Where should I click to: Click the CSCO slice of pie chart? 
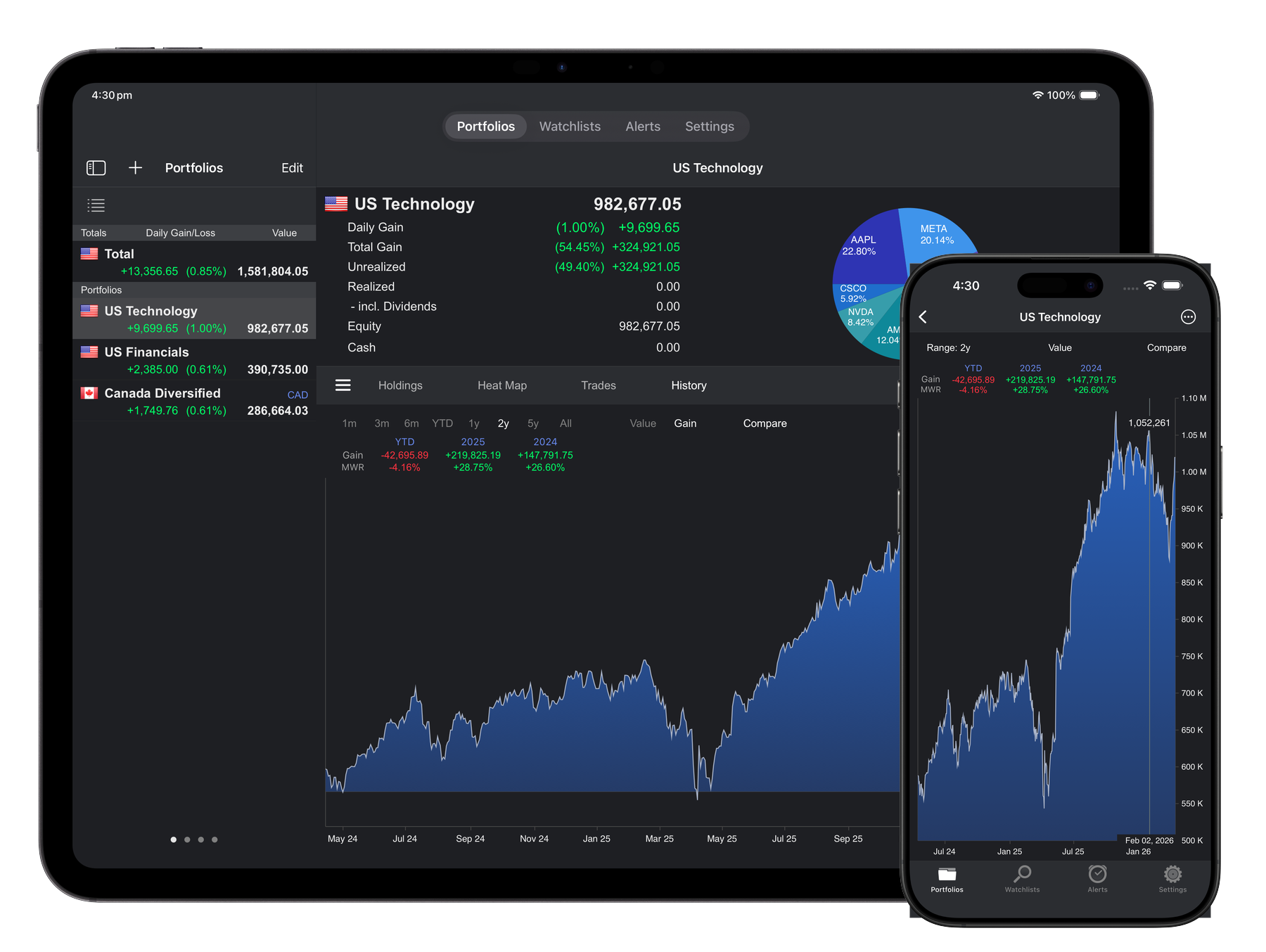pyautogui.click(x=853, y=293)
